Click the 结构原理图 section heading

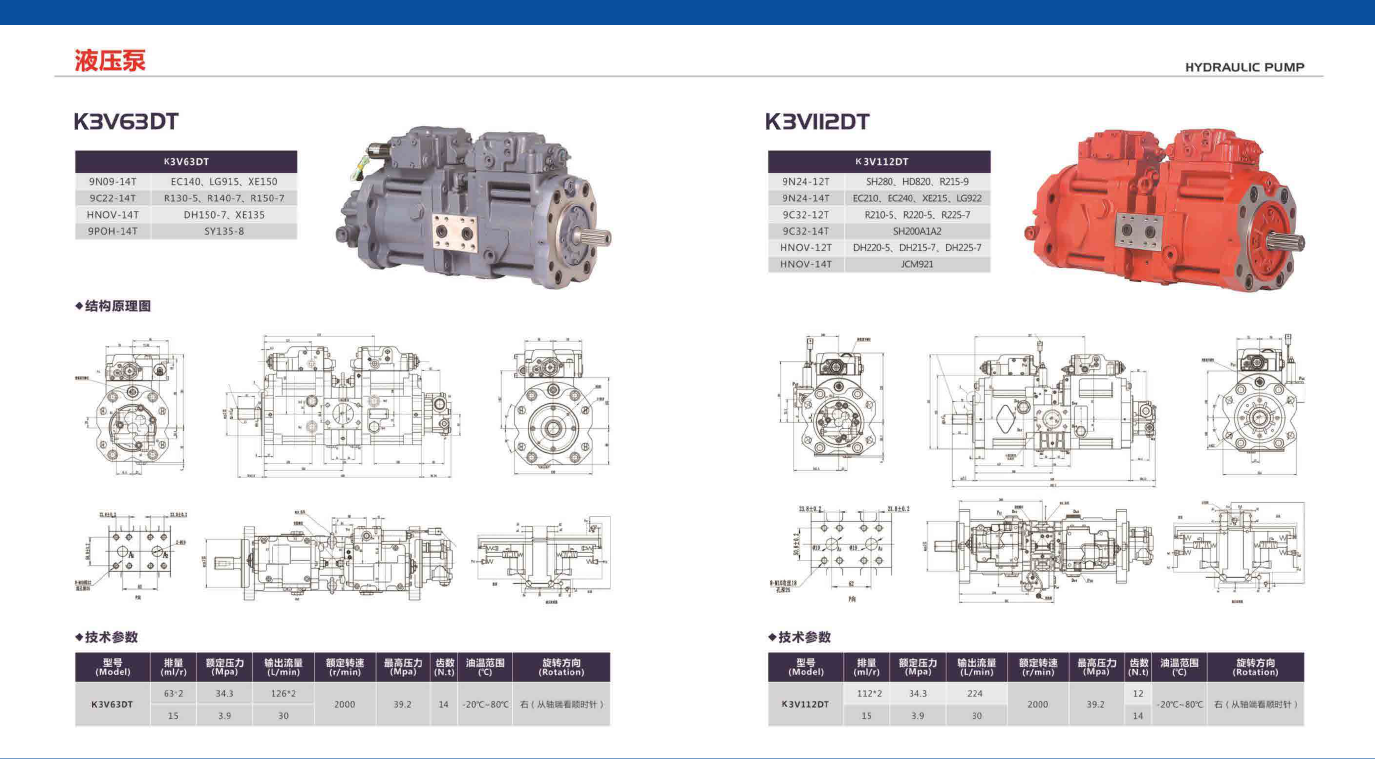tap(113, 306)
